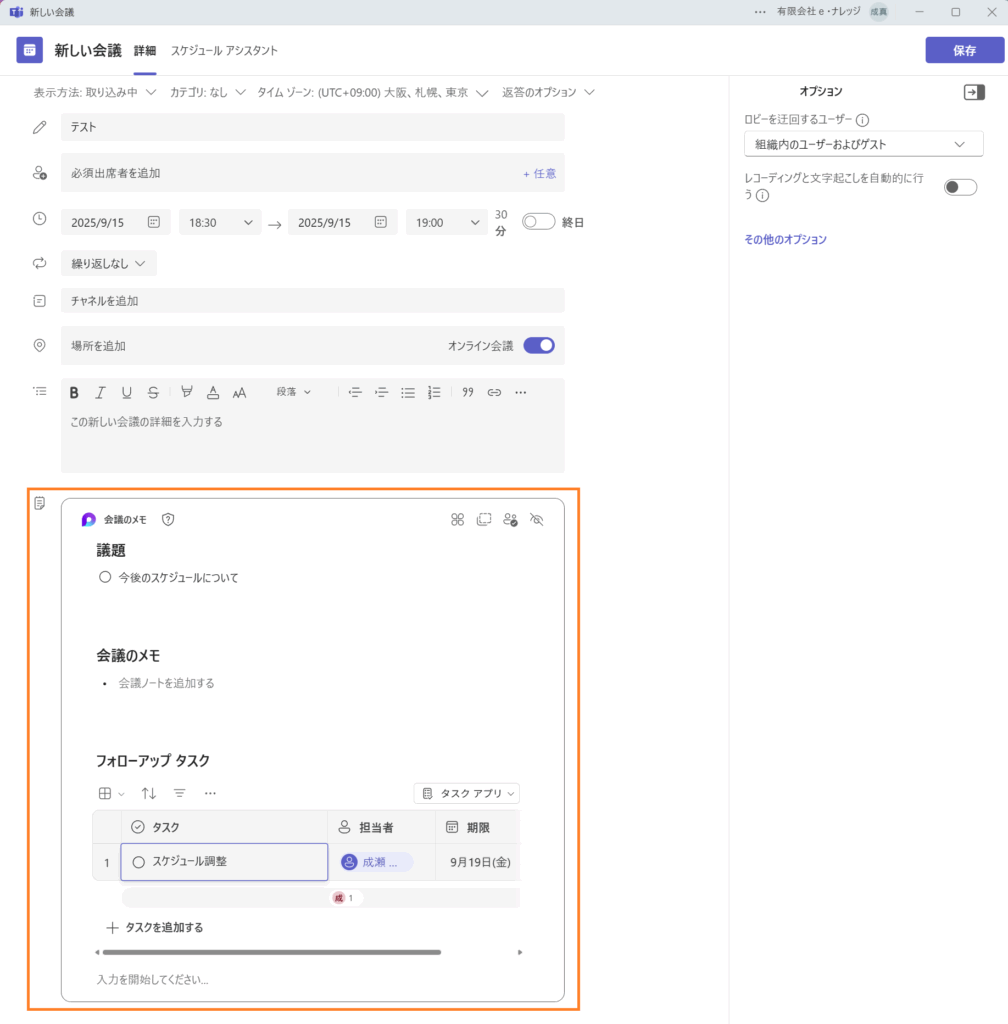Hide meeting notes with the eye icon
The width and height of the screenshot is (1008, 1024).
536,520
